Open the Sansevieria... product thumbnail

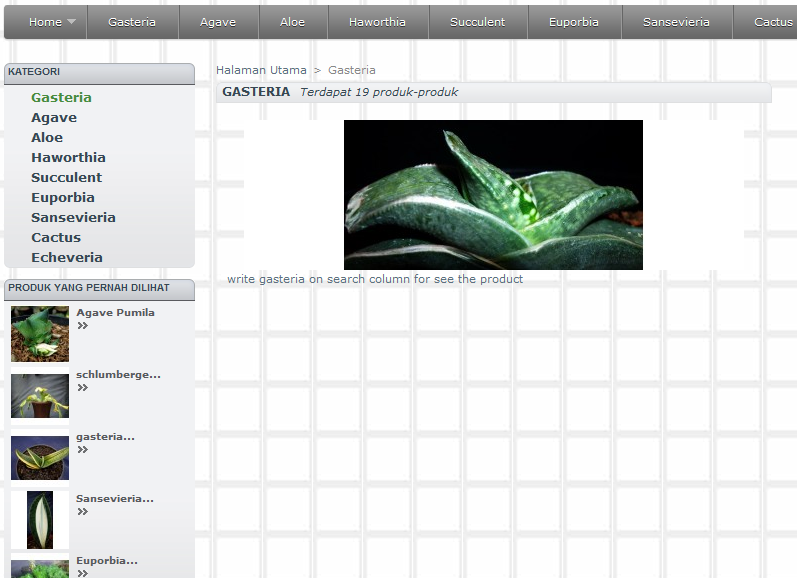click(40, 520)
